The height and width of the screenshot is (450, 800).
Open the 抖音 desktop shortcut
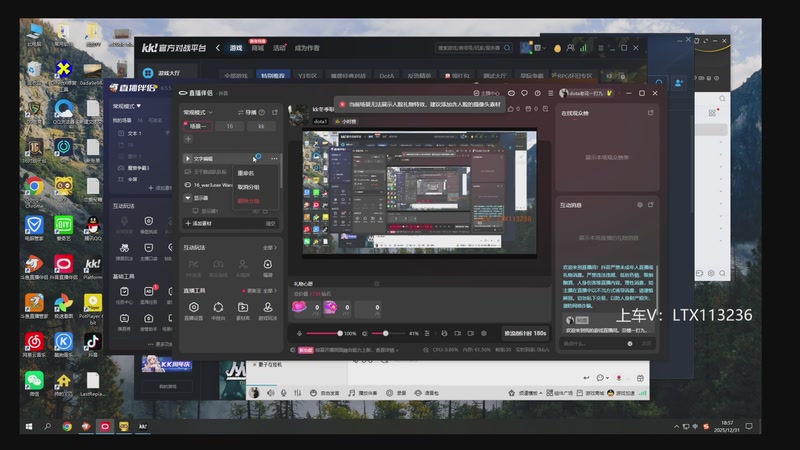[x=92, y=344]
